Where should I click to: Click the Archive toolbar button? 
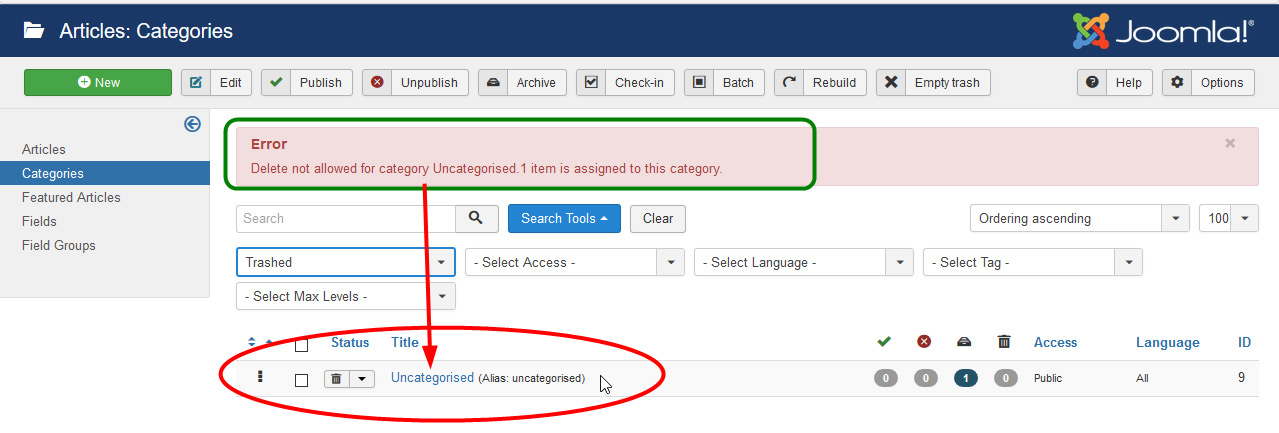point(522,82)
